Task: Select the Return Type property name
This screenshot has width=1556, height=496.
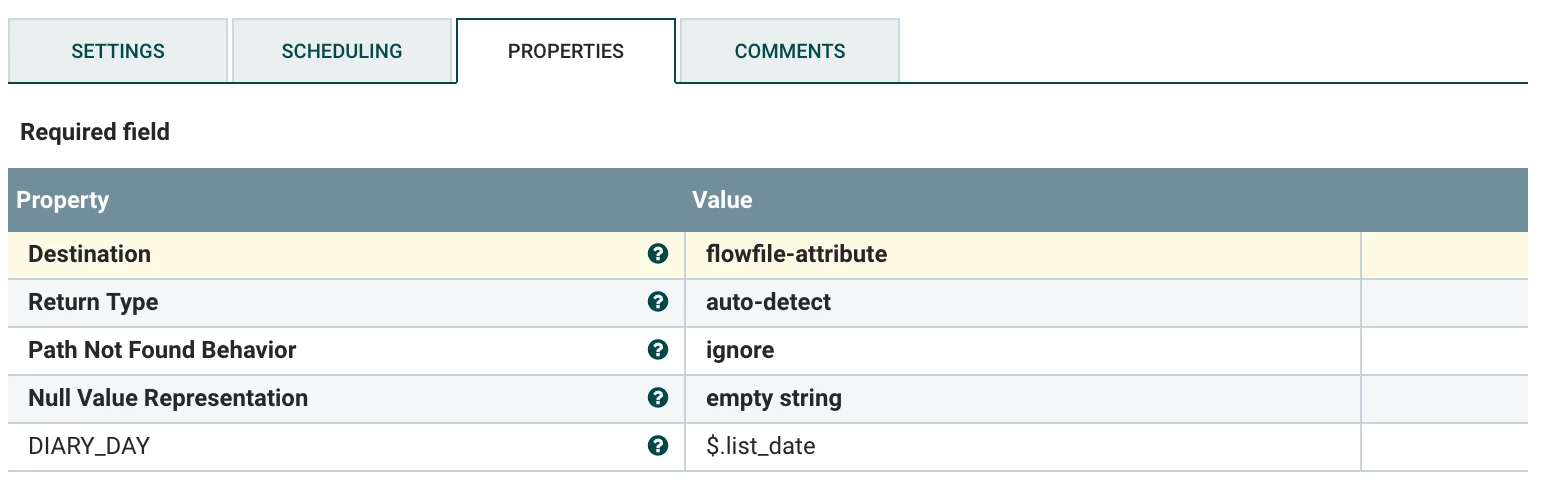Action: (93, 302)
